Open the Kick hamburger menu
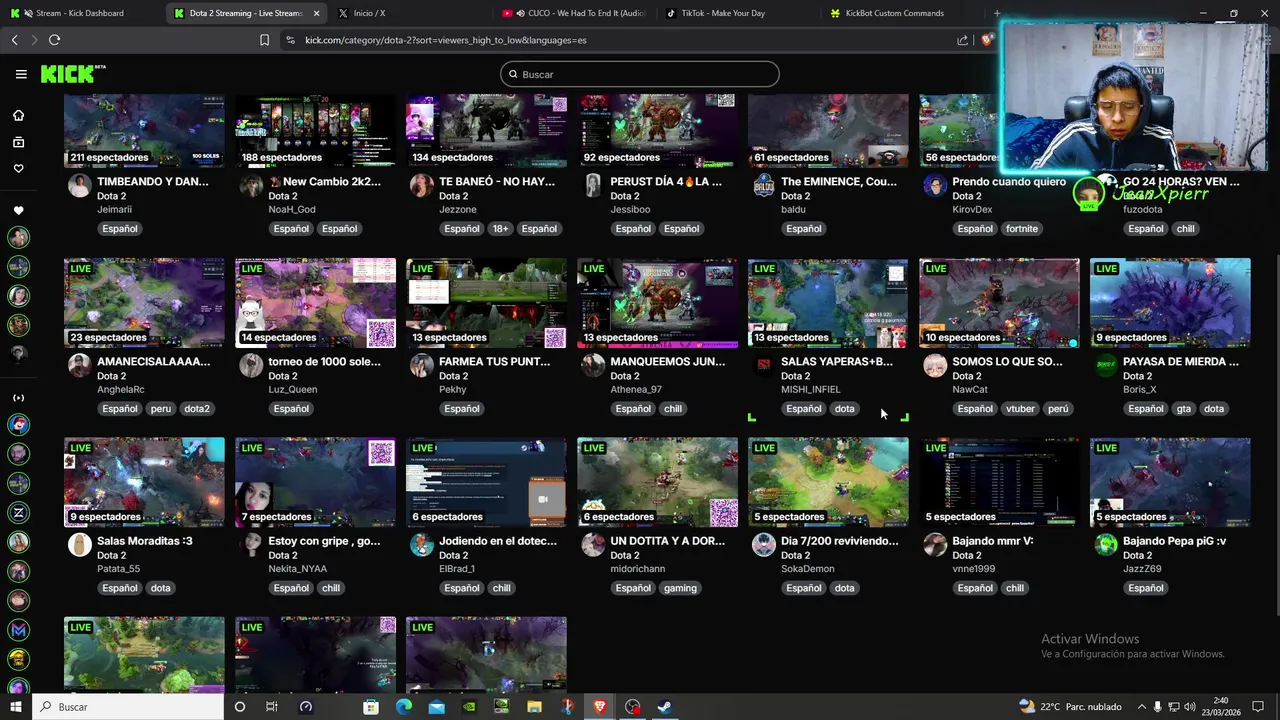 click(x=21, y=74)
